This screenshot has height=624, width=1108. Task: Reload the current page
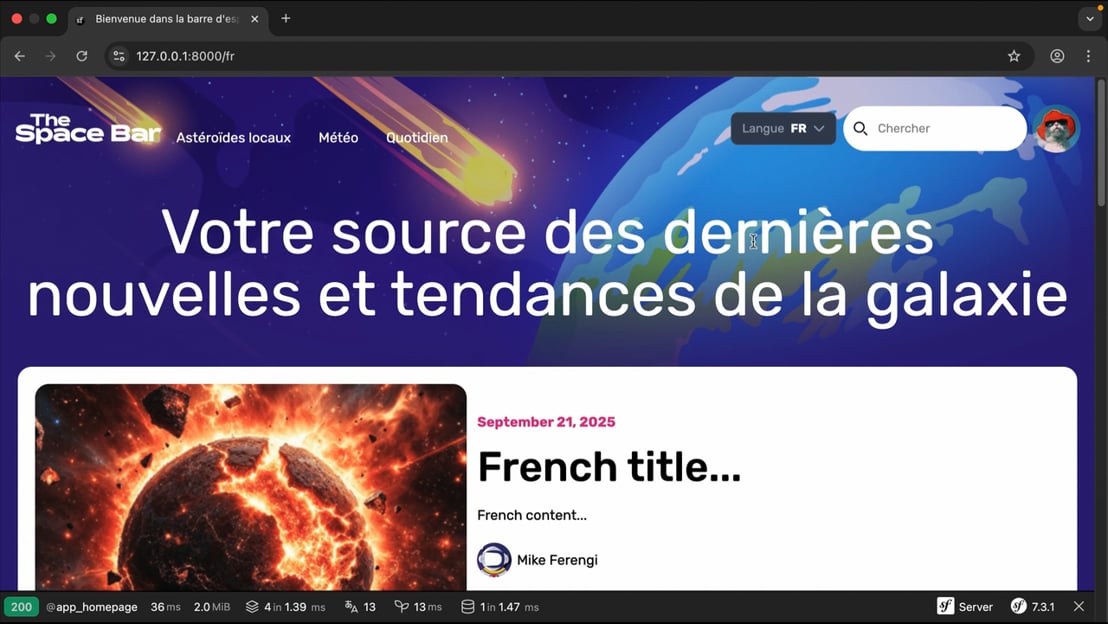(x=82, y=56)
